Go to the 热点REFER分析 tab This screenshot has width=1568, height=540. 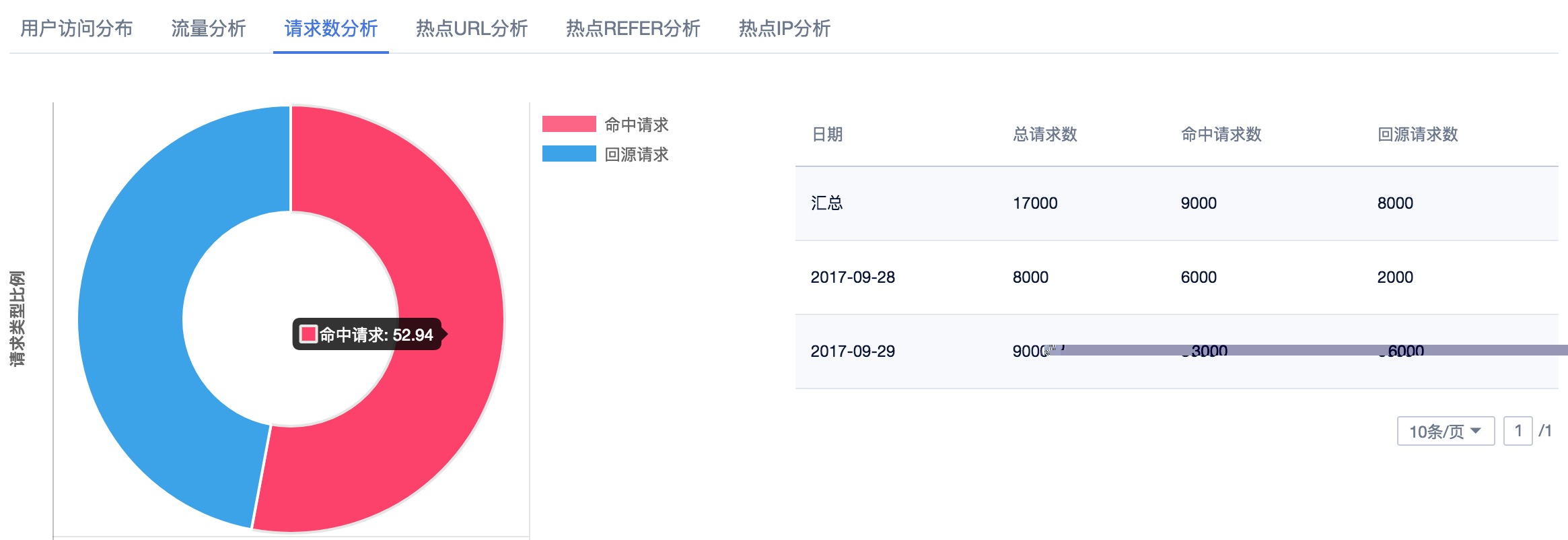tap(633, 28)
